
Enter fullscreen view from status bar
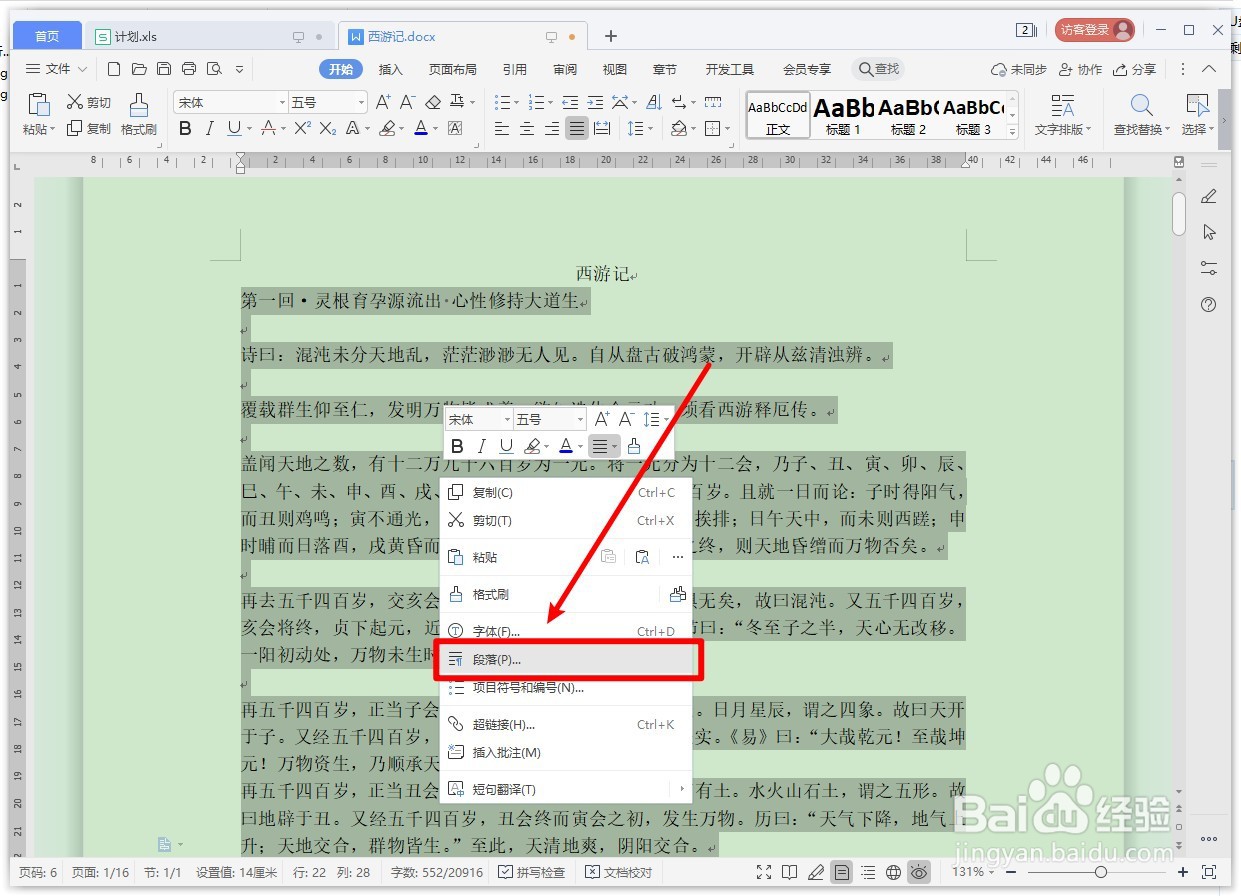tap(764, 872)
